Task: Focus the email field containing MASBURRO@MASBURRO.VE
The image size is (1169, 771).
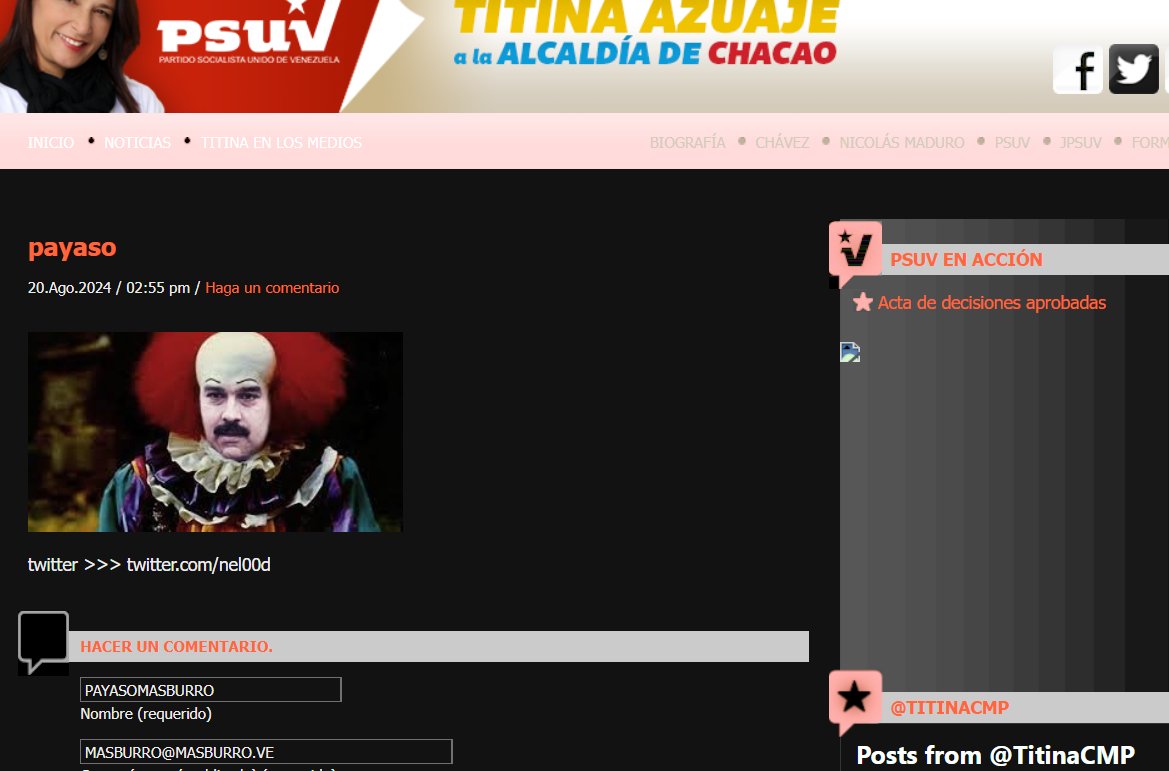Action: pyautogui.click(x=266, y=752)
